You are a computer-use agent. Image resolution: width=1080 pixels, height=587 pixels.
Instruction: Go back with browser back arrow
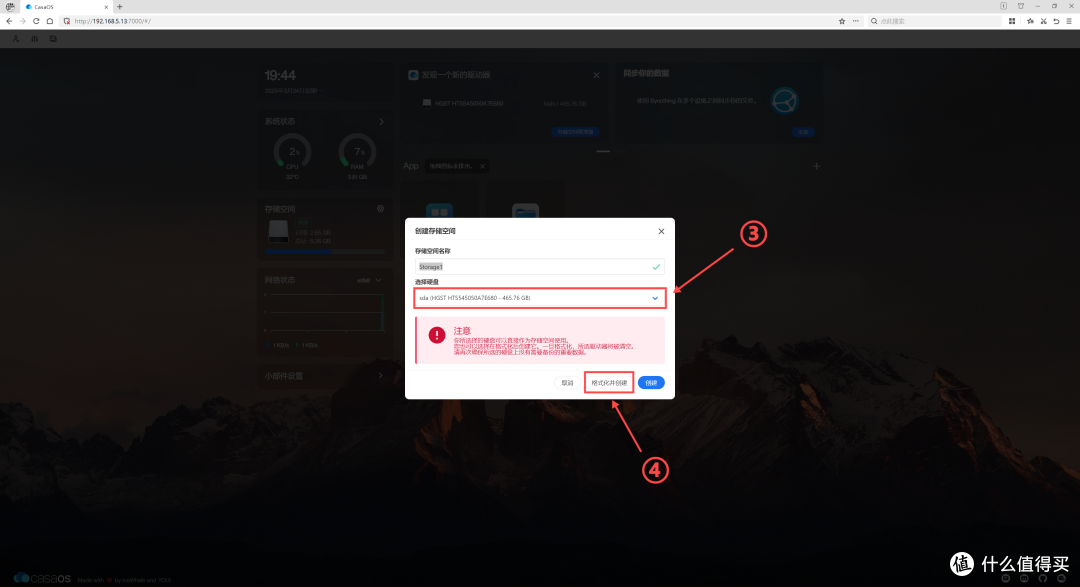click(x=9, y=21)
